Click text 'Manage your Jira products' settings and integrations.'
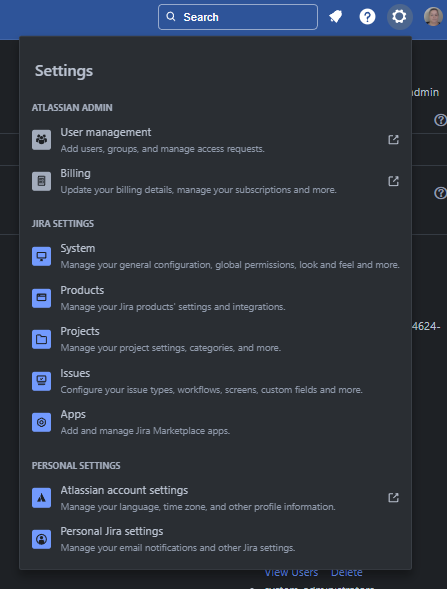 173,307
